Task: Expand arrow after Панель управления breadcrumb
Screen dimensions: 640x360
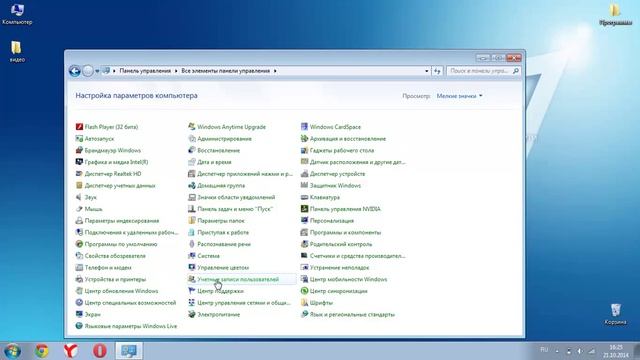Action: (x=176, y=71)
